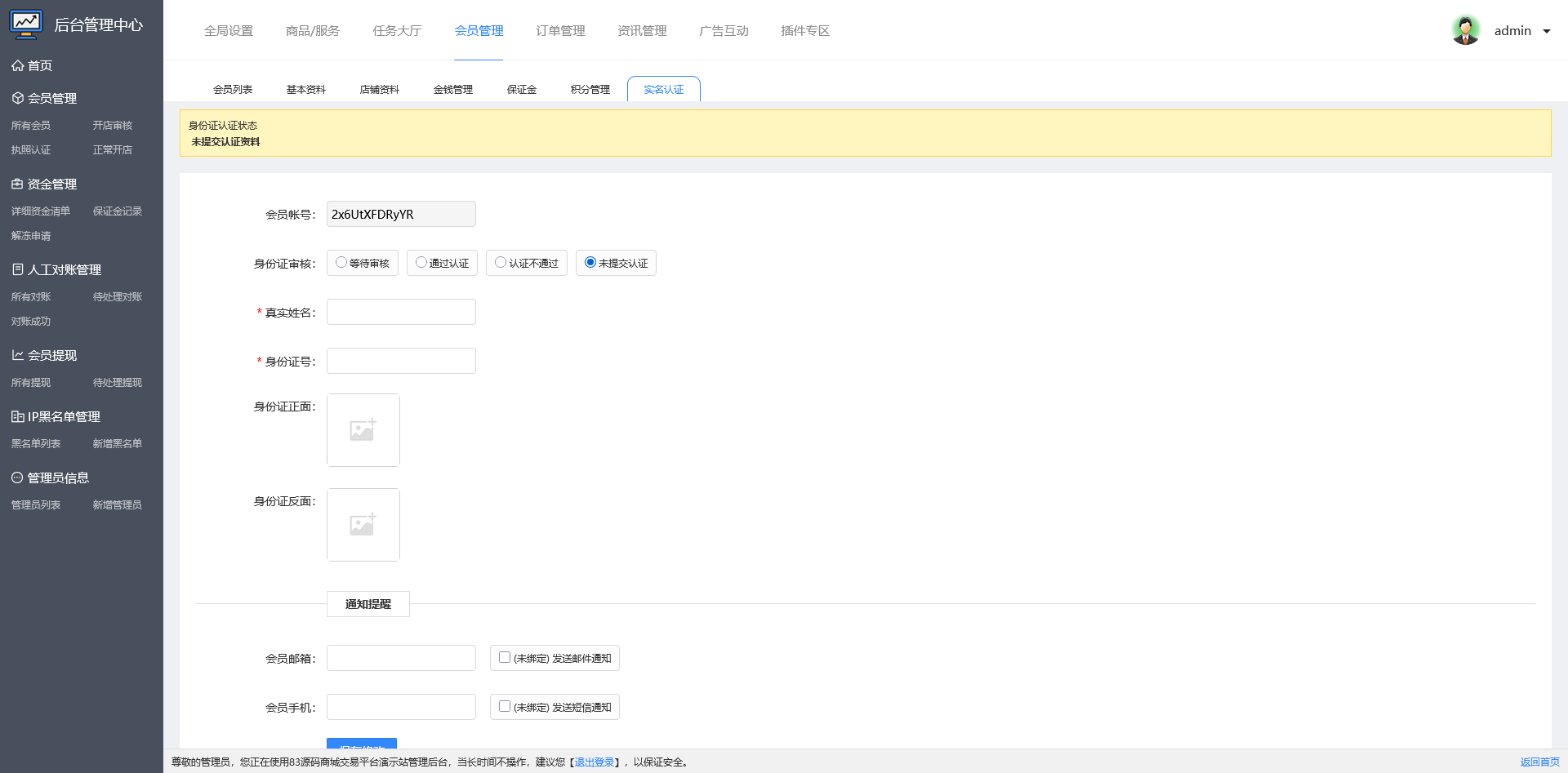Click the 会员邮箱 input field

point(401,658)
